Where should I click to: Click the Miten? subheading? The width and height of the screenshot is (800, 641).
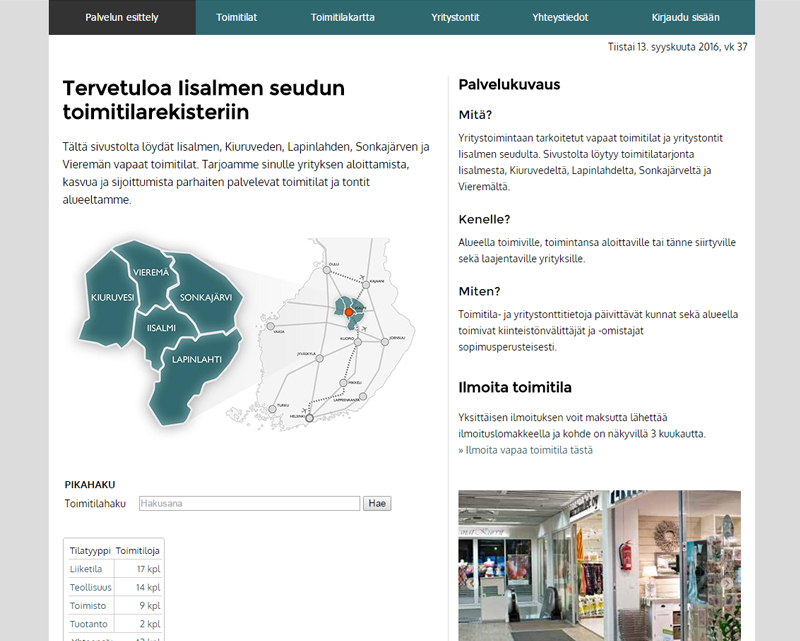click(x=479, y=291)
